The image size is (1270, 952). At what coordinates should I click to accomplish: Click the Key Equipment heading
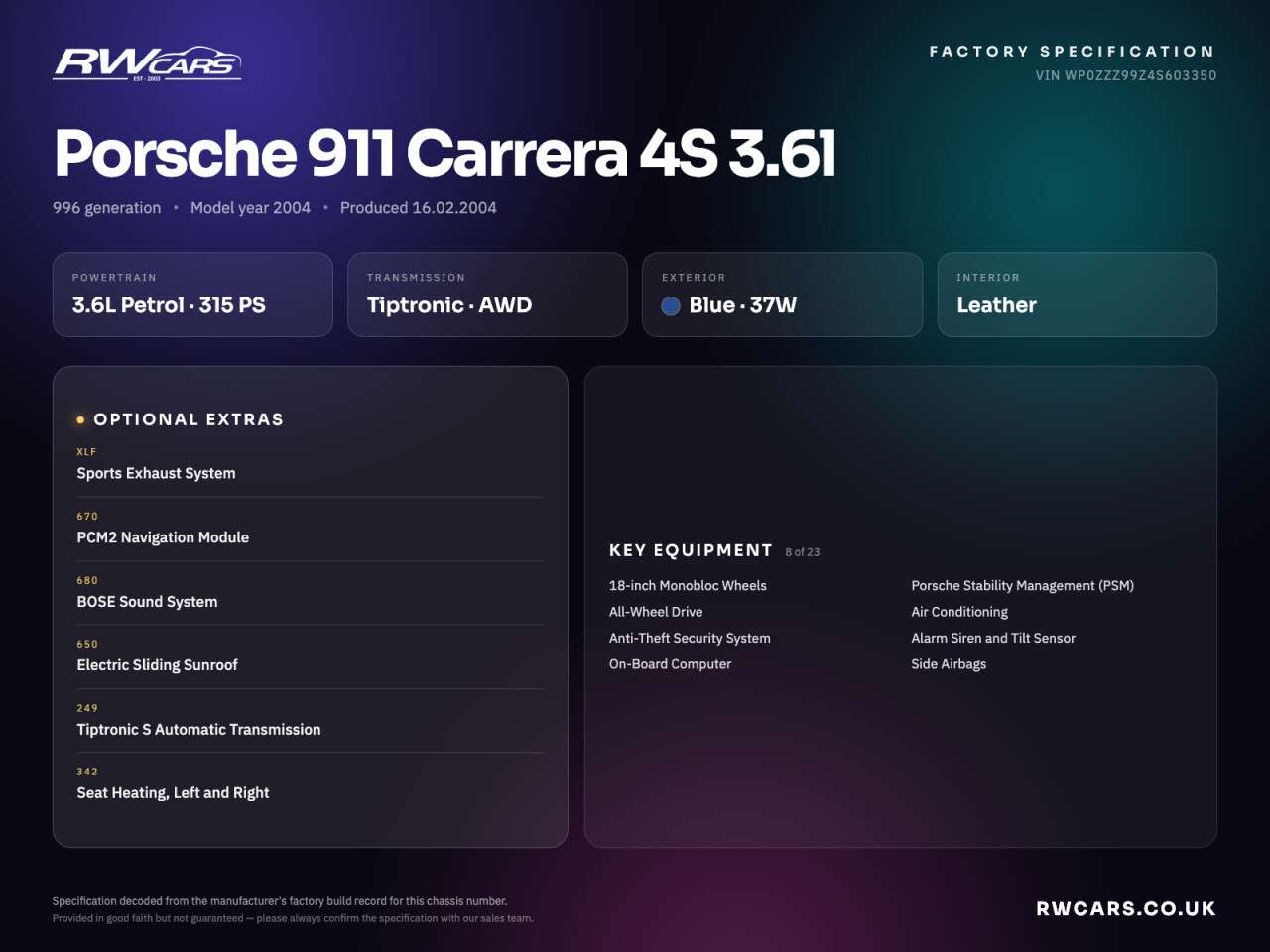click(x=691, y=550)
